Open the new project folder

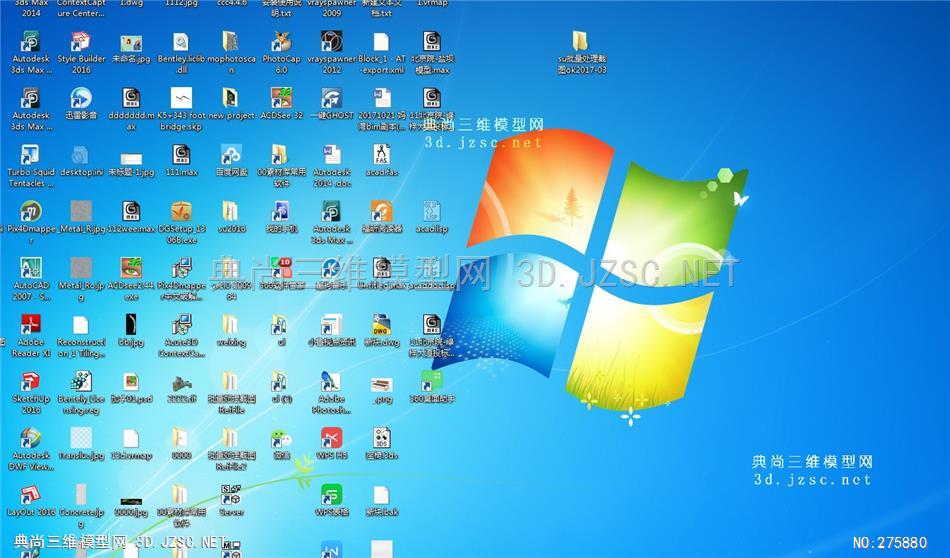[x=231, y=98]
